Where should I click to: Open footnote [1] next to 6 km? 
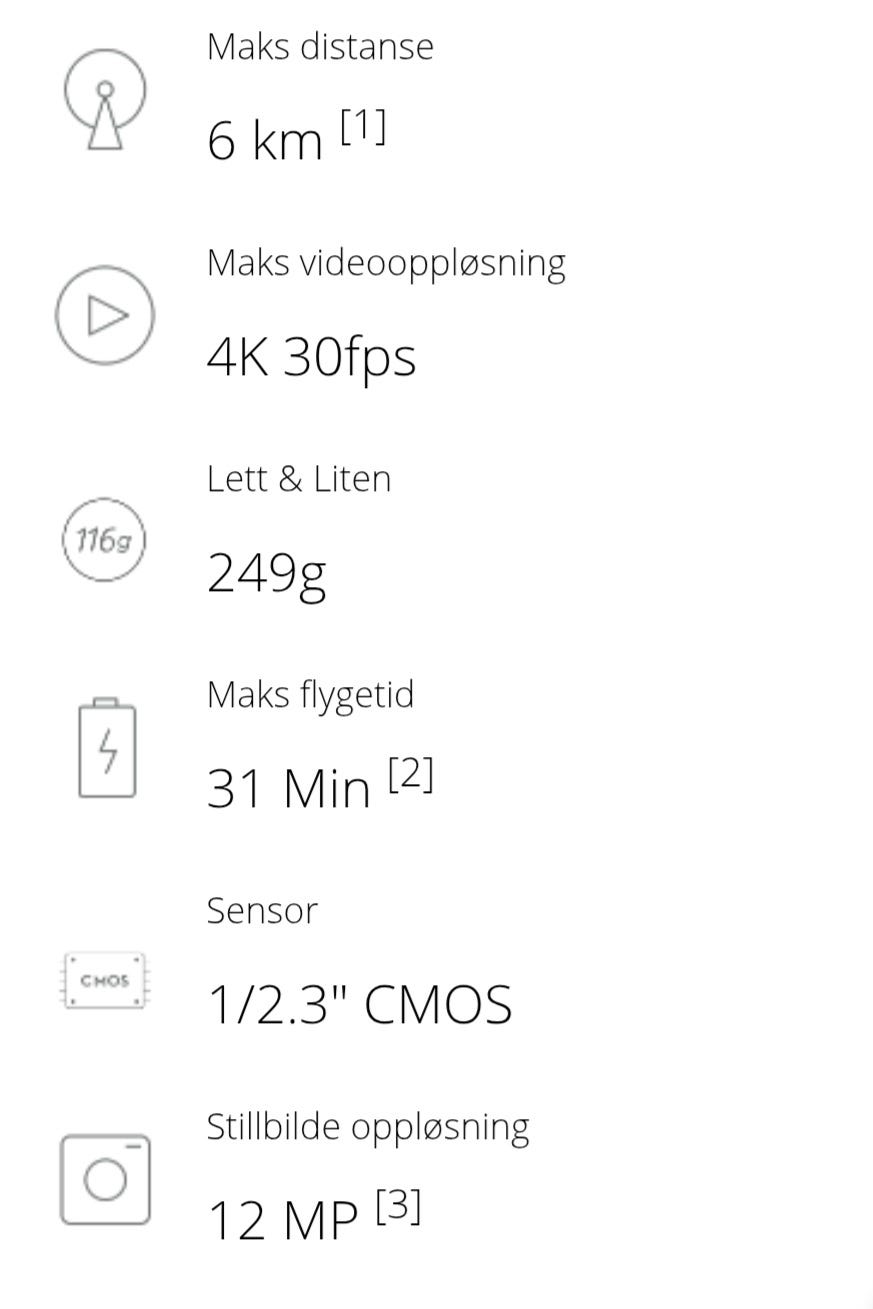[363, 127]
